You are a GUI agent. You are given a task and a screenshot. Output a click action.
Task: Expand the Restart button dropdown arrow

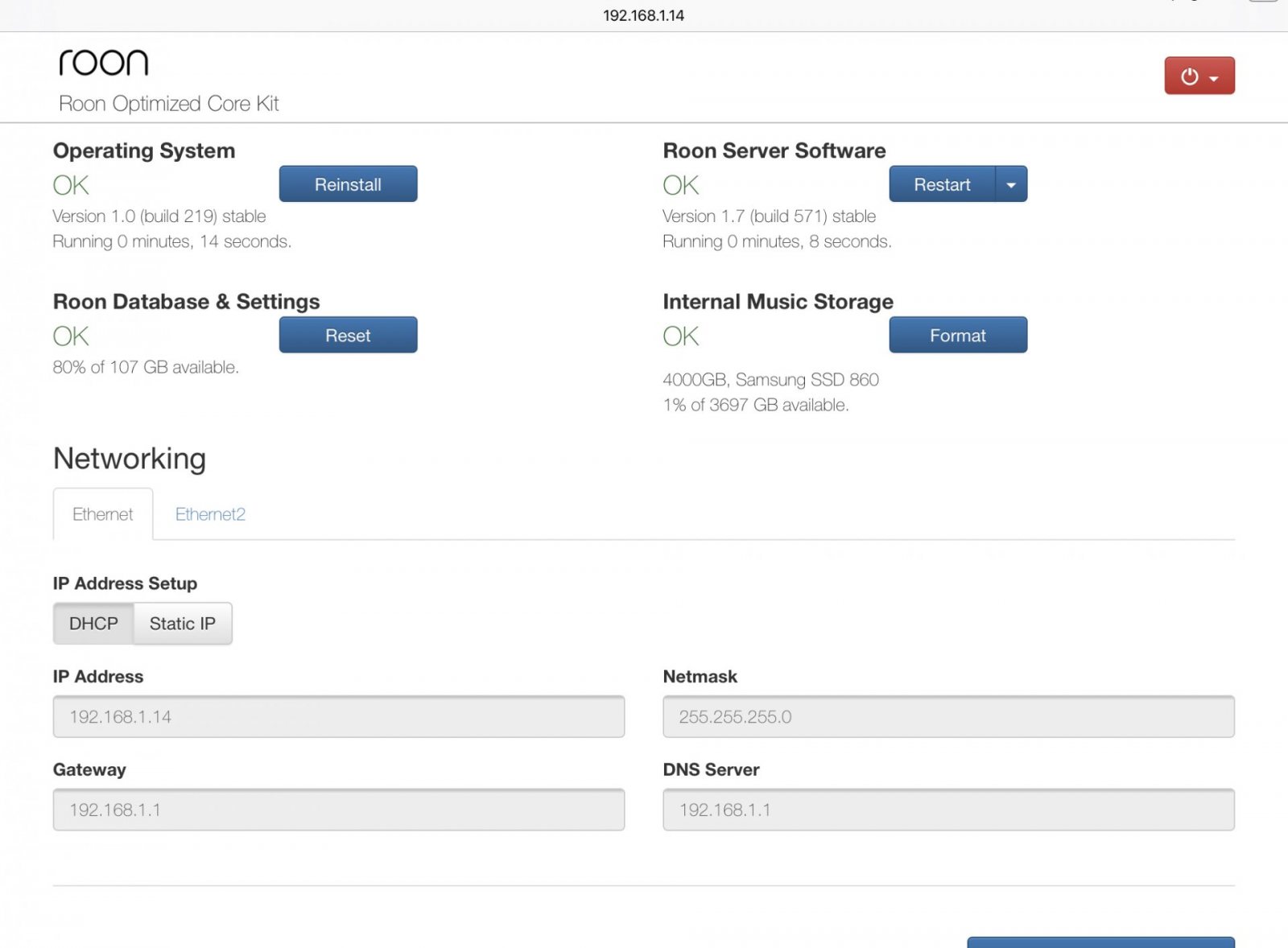coord(1011,184)
